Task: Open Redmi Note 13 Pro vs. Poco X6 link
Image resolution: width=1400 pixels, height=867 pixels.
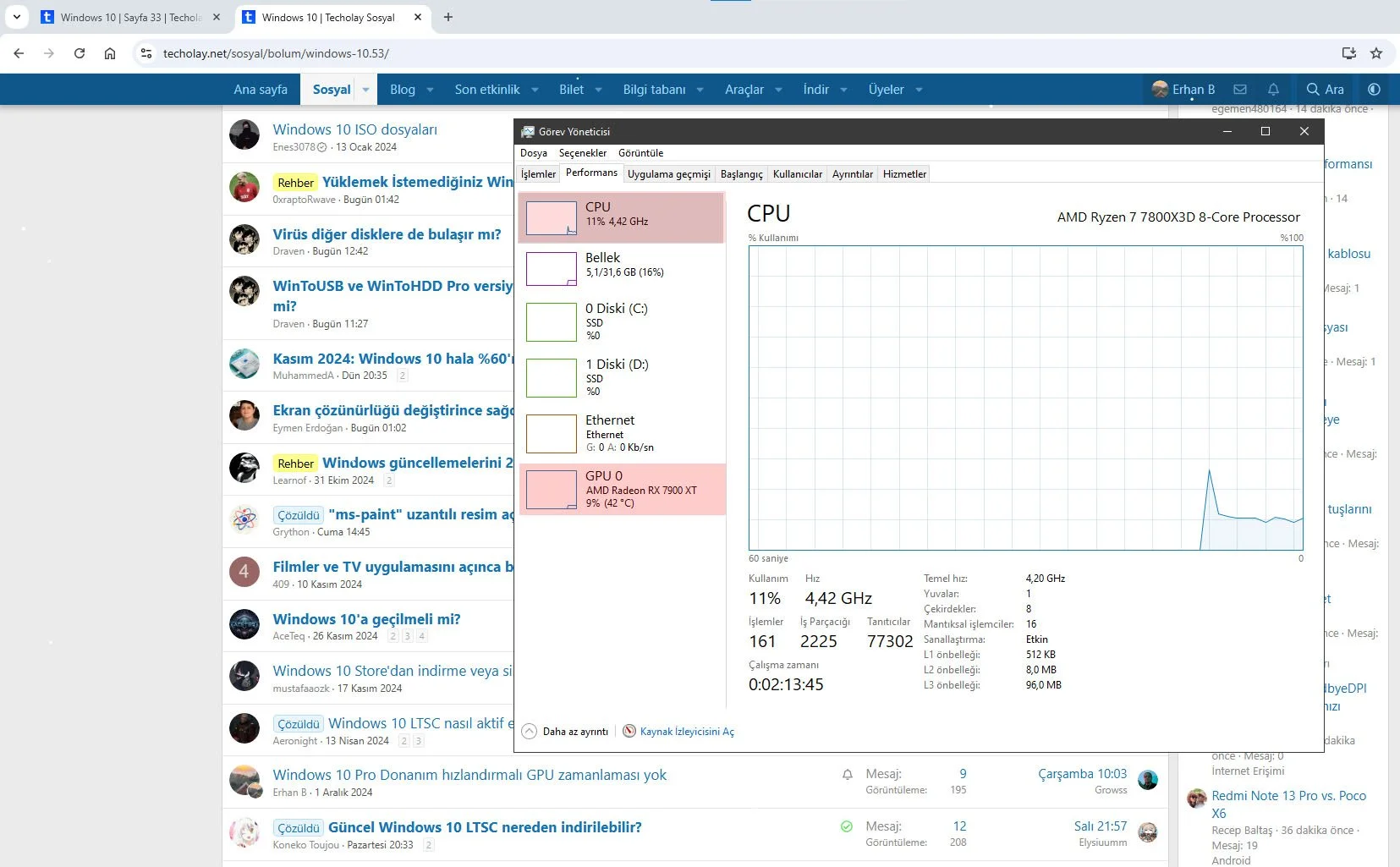Action: coord(1288,804)
